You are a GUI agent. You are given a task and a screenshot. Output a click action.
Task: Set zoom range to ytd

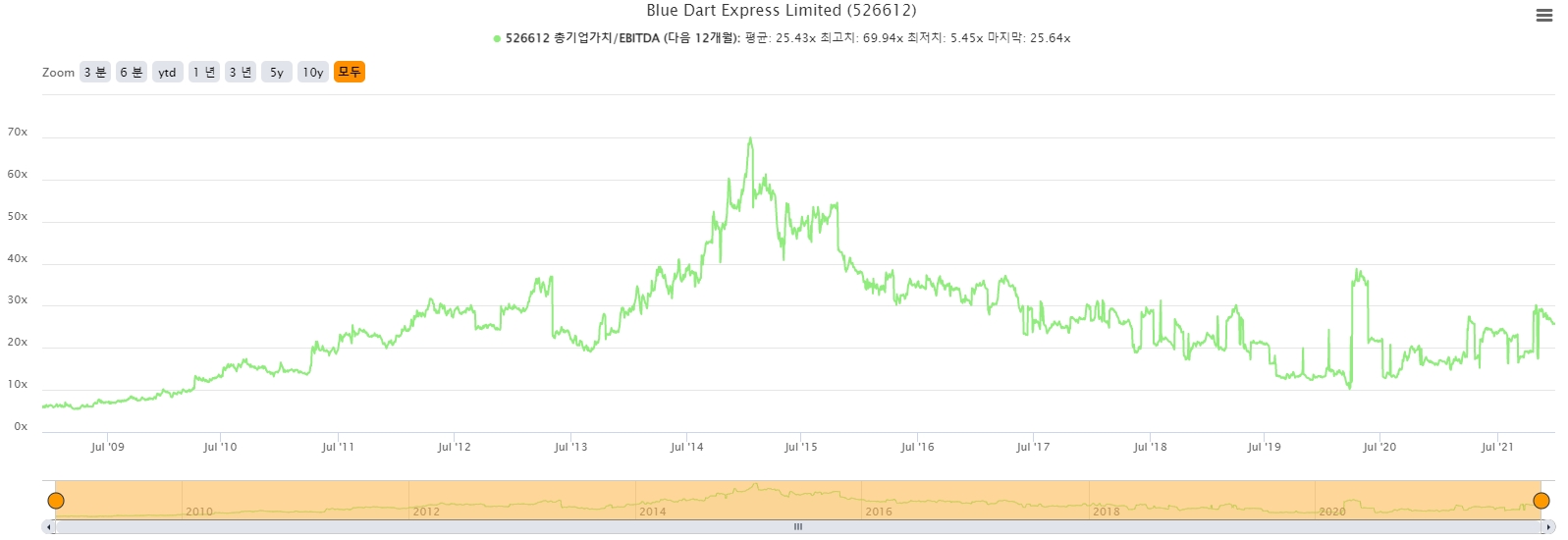click(x=168, y=72)
